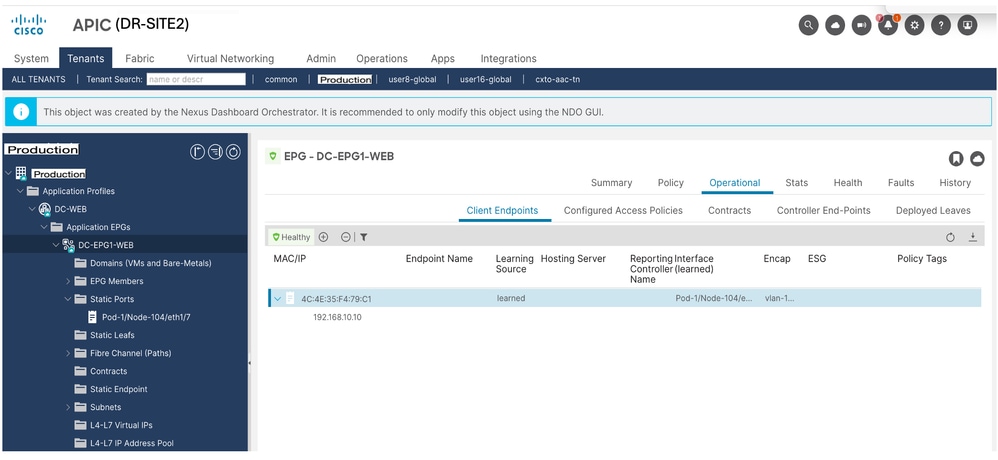Viewport: 998px width, 460px height.
Task: Select Pod-1/Node-104/eth1/7 static port
Action: [146, 317]
